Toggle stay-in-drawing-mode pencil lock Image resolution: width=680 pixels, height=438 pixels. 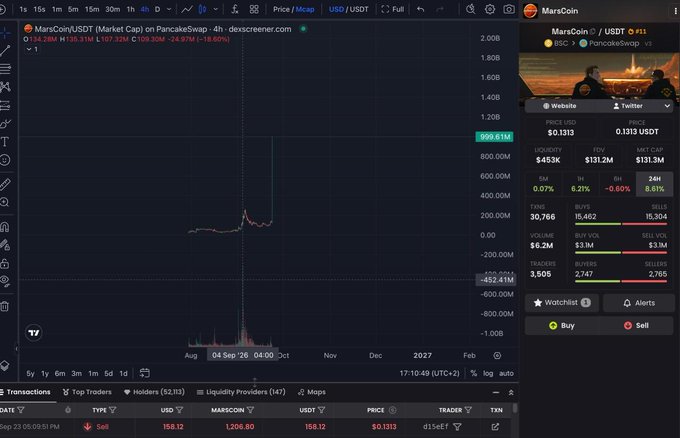pyautogui.click(x=5, y=245)
